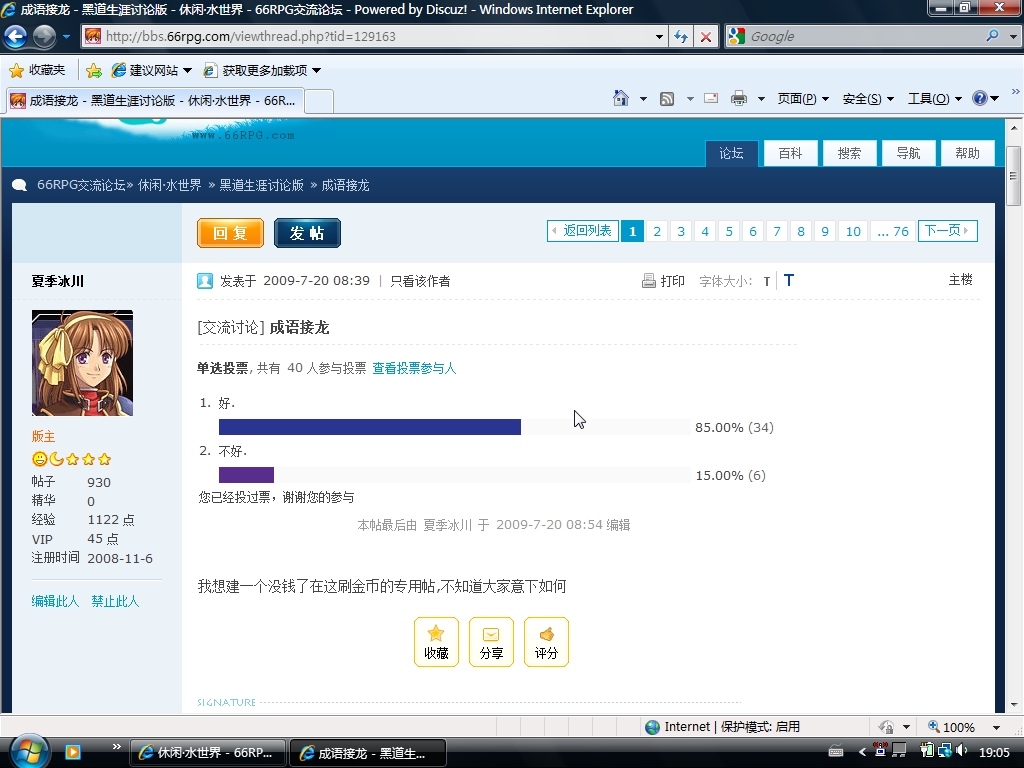
Task: Click the Read Mail icon in the command bar
Action: click(x=711, y=99)
